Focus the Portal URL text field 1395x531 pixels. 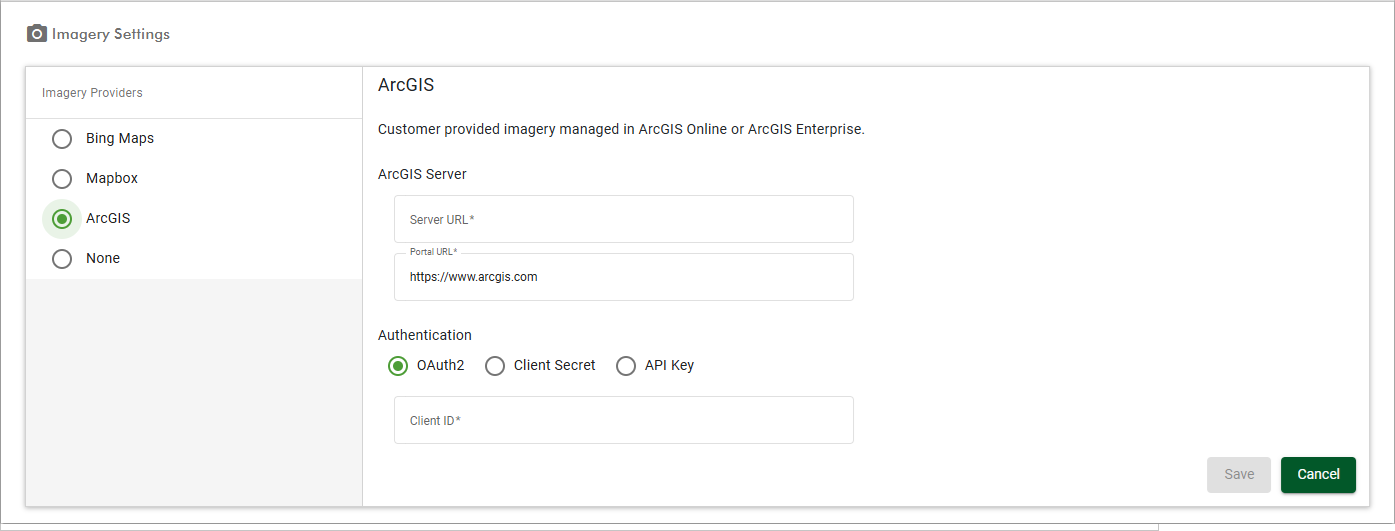click(624, 277)
